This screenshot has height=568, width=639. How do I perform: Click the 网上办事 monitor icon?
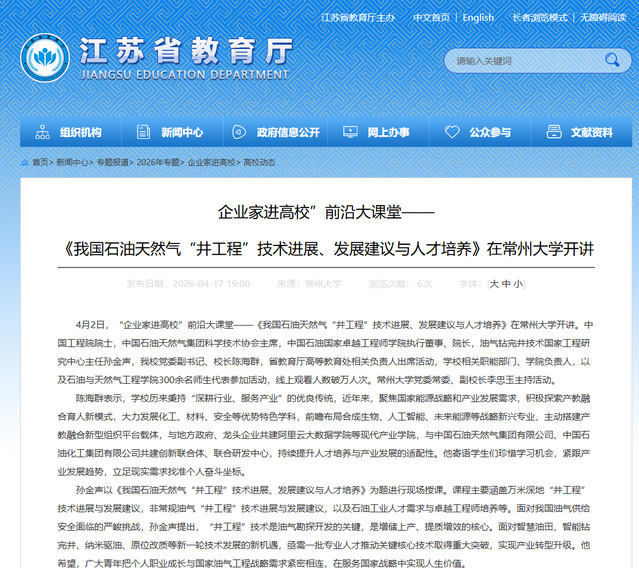tap(350, 132)
